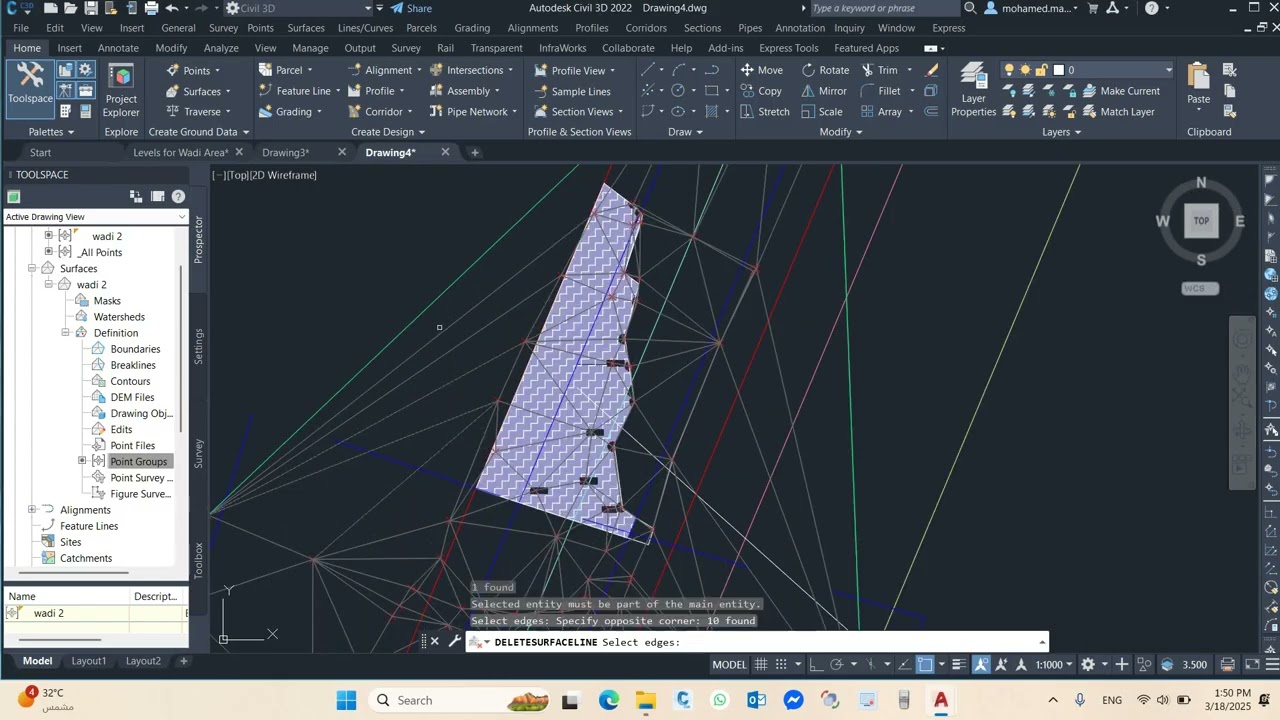Click Match Layer button

click(1118, 112)
